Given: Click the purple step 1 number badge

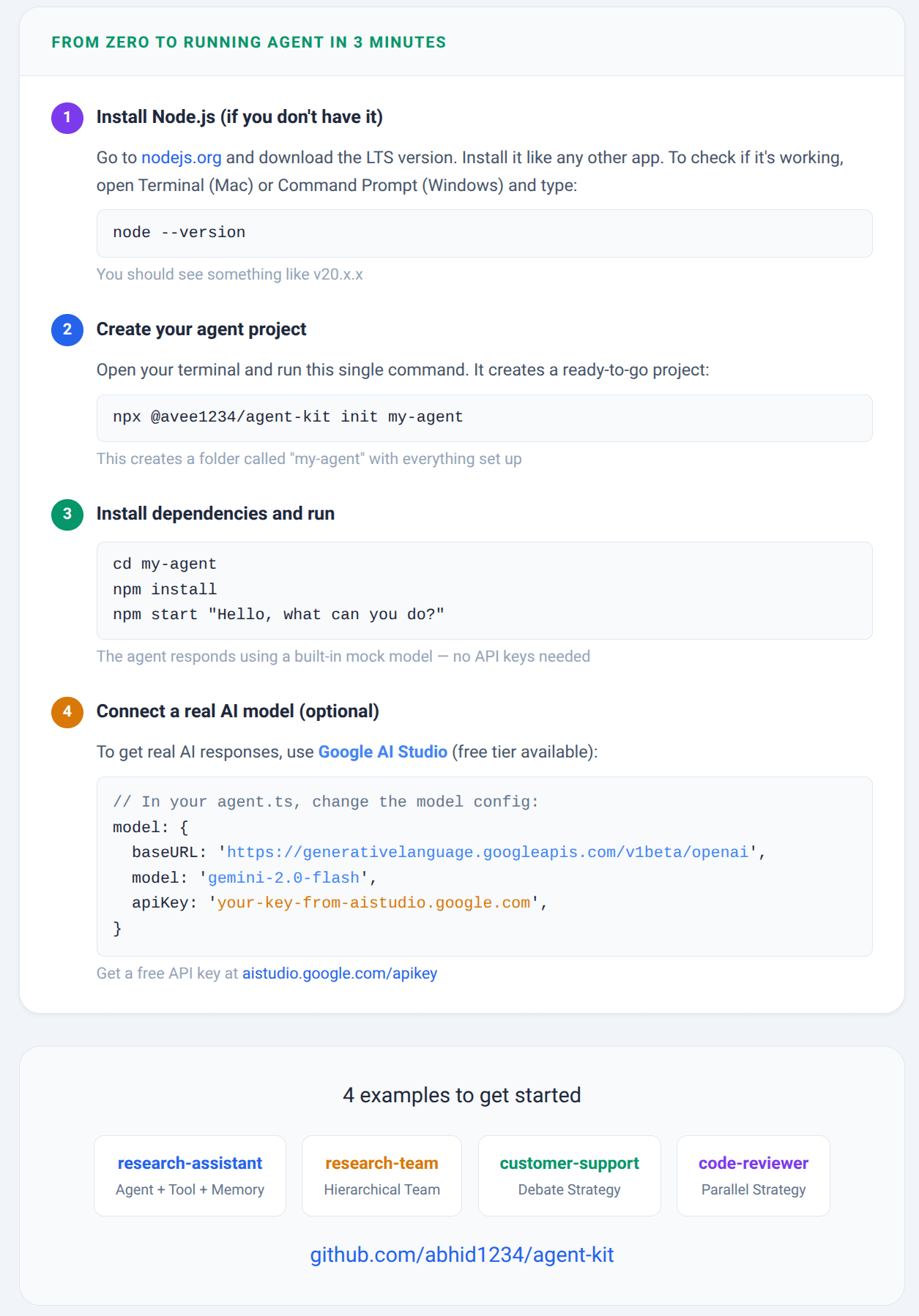Looking at the screenshot, I should [x=67, y=118].
